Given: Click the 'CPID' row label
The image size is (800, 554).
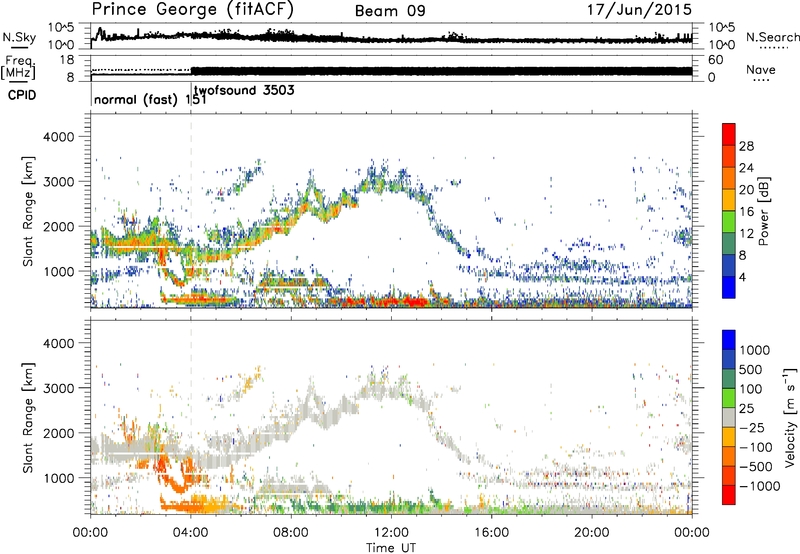Looking at the screenshot, I should 22,95.
